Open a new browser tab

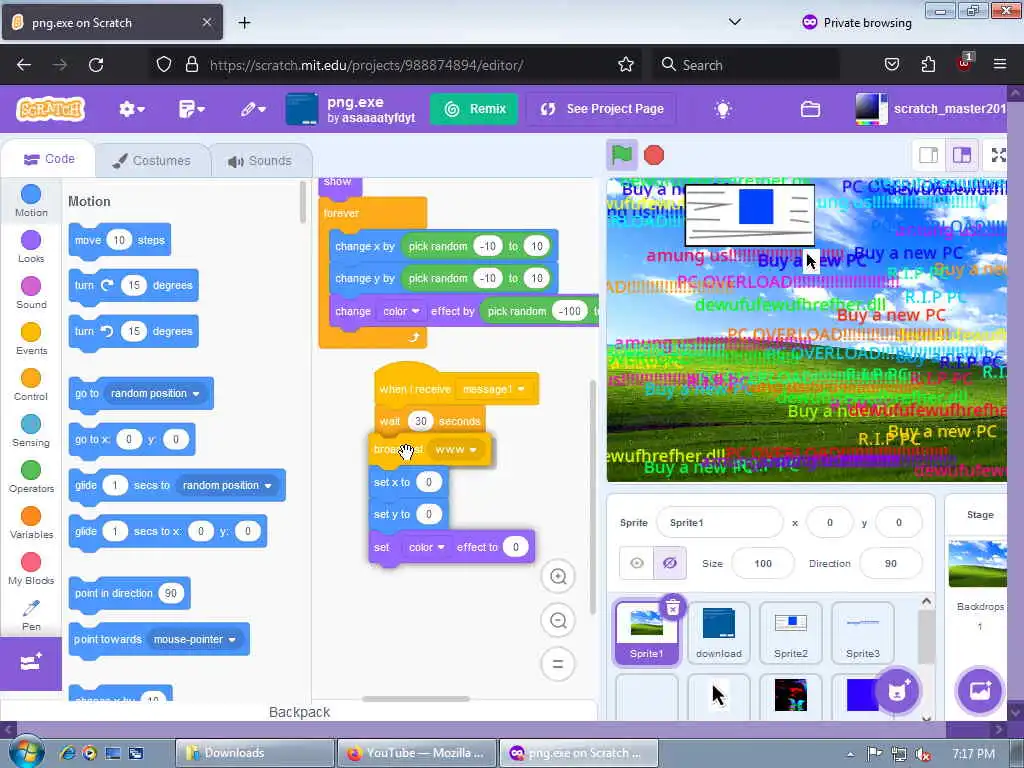pyautogui.click(x=244, y=23)
